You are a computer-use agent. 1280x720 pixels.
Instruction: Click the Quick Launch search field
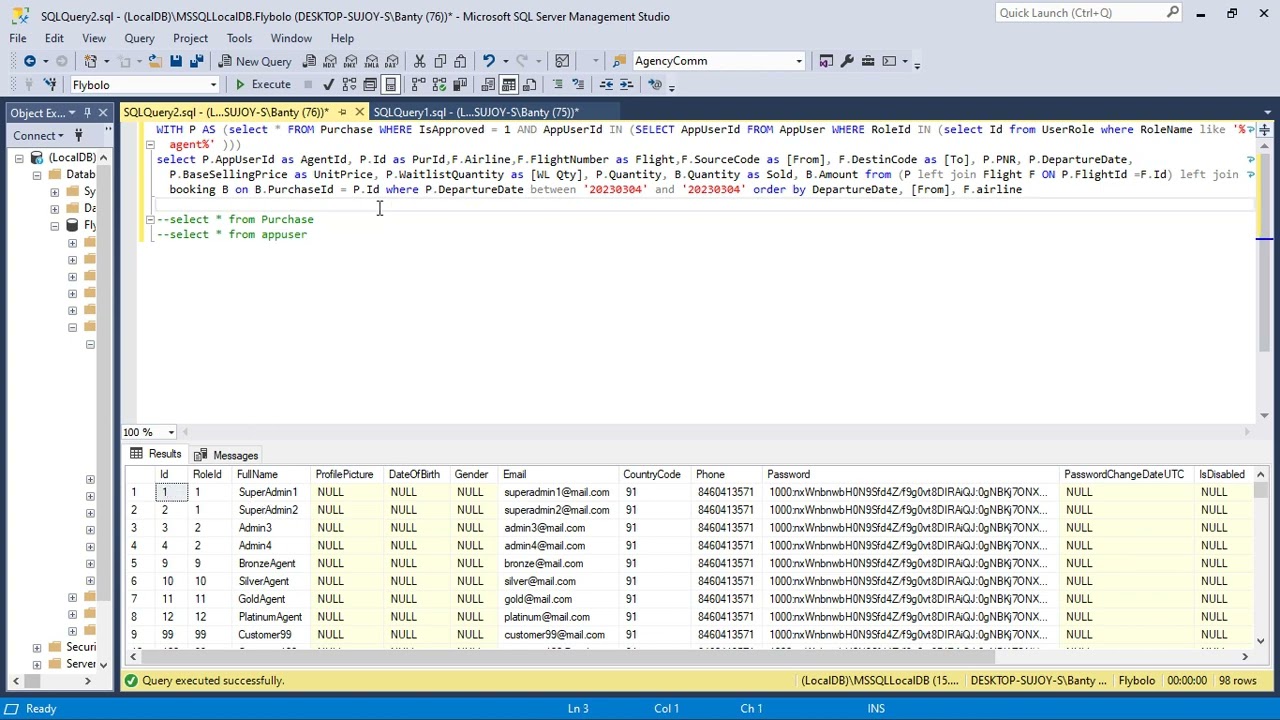point(1080,13)
